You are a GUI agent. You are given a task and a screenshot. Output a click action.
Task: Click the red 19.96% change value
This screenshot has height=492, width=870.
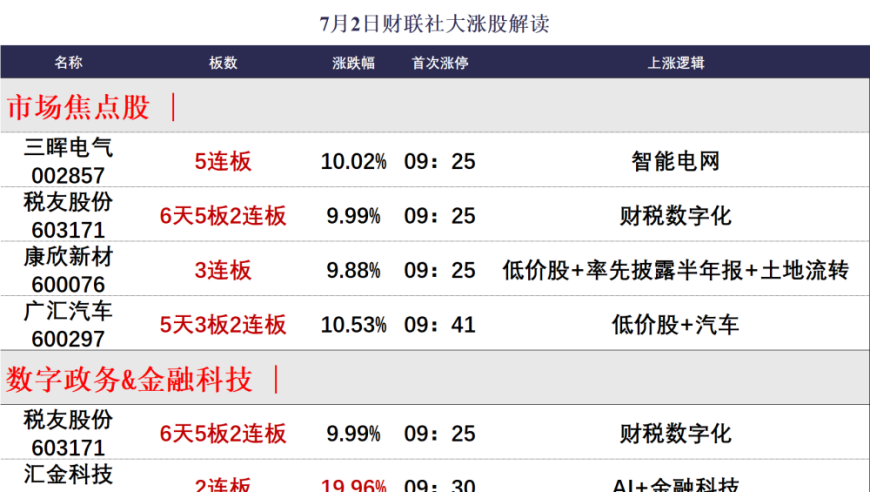coord(353,485)
